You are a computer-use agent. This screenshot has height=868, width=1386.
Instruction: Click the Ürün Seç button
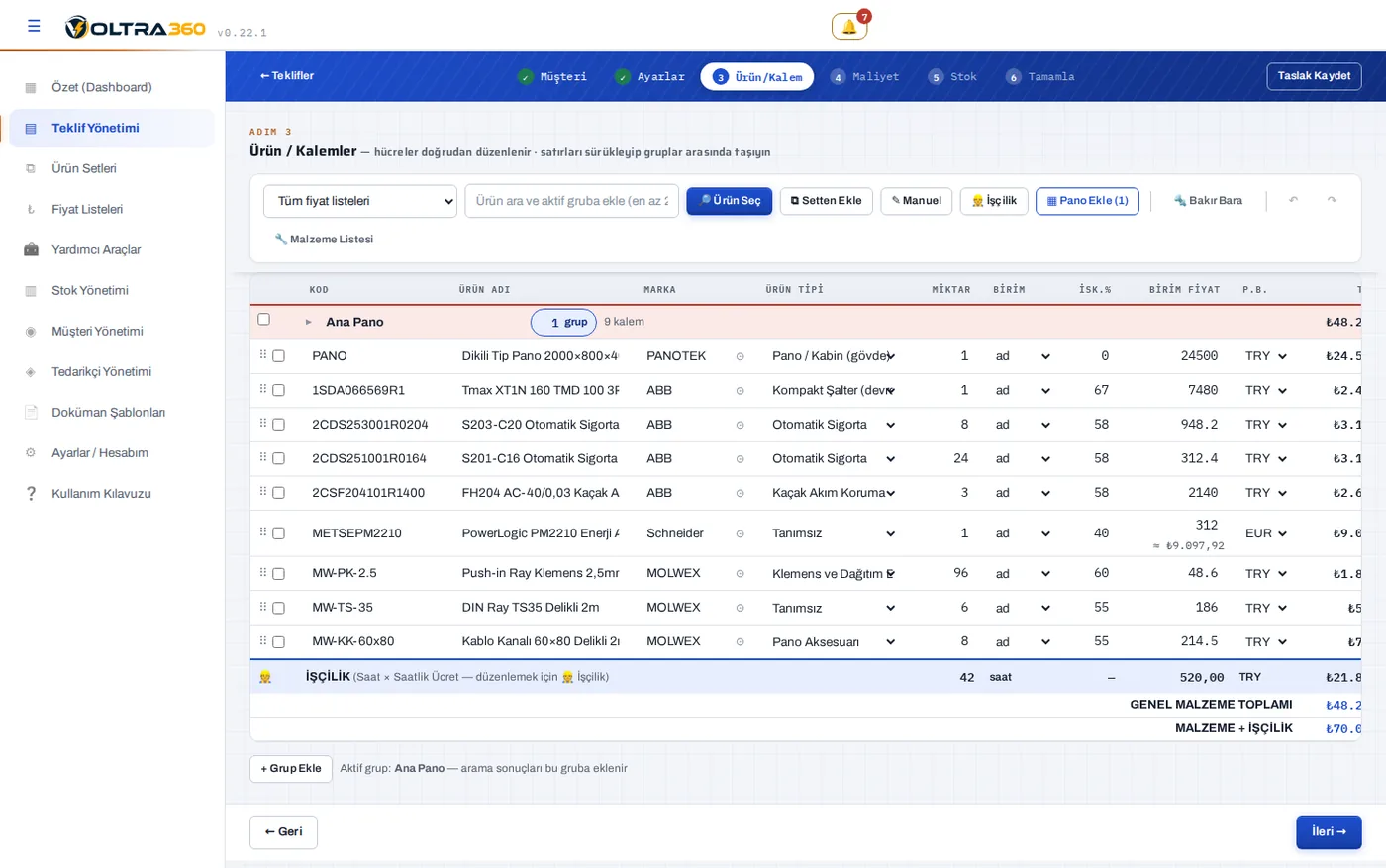(730, 201)
